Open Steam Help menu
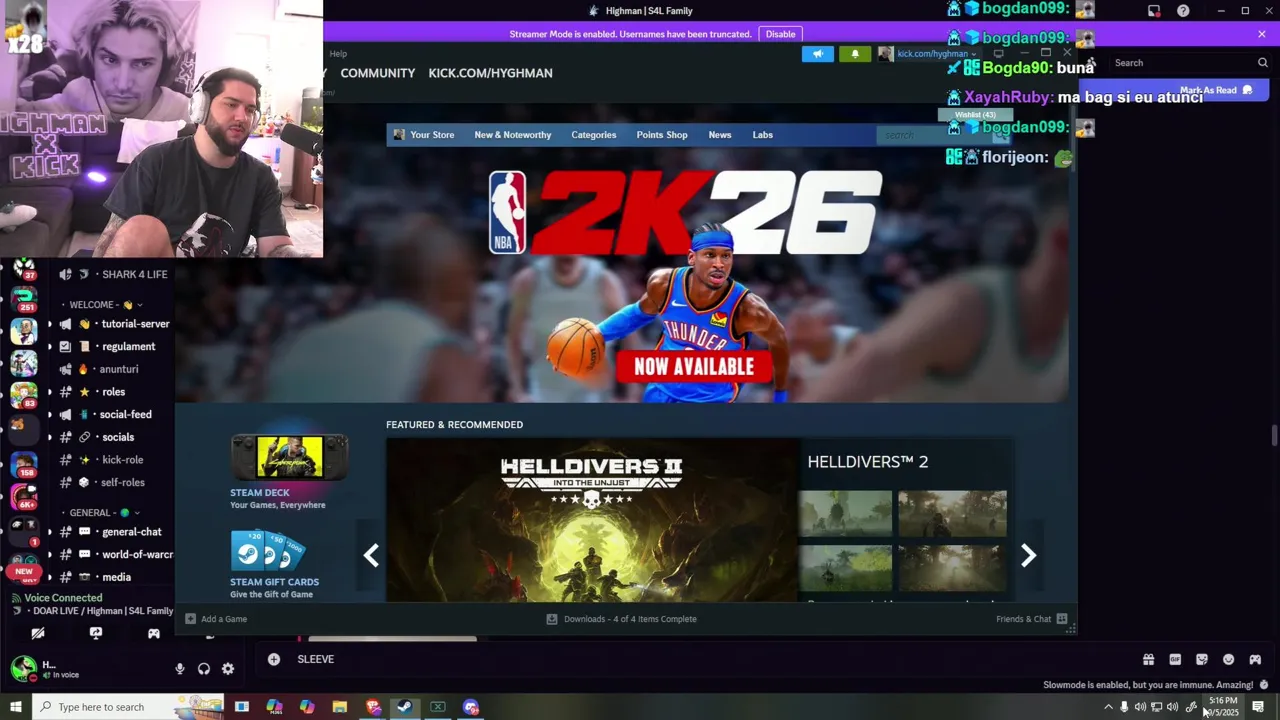The width and height of the screenshot is (1280, 720). tap(338, 54)
